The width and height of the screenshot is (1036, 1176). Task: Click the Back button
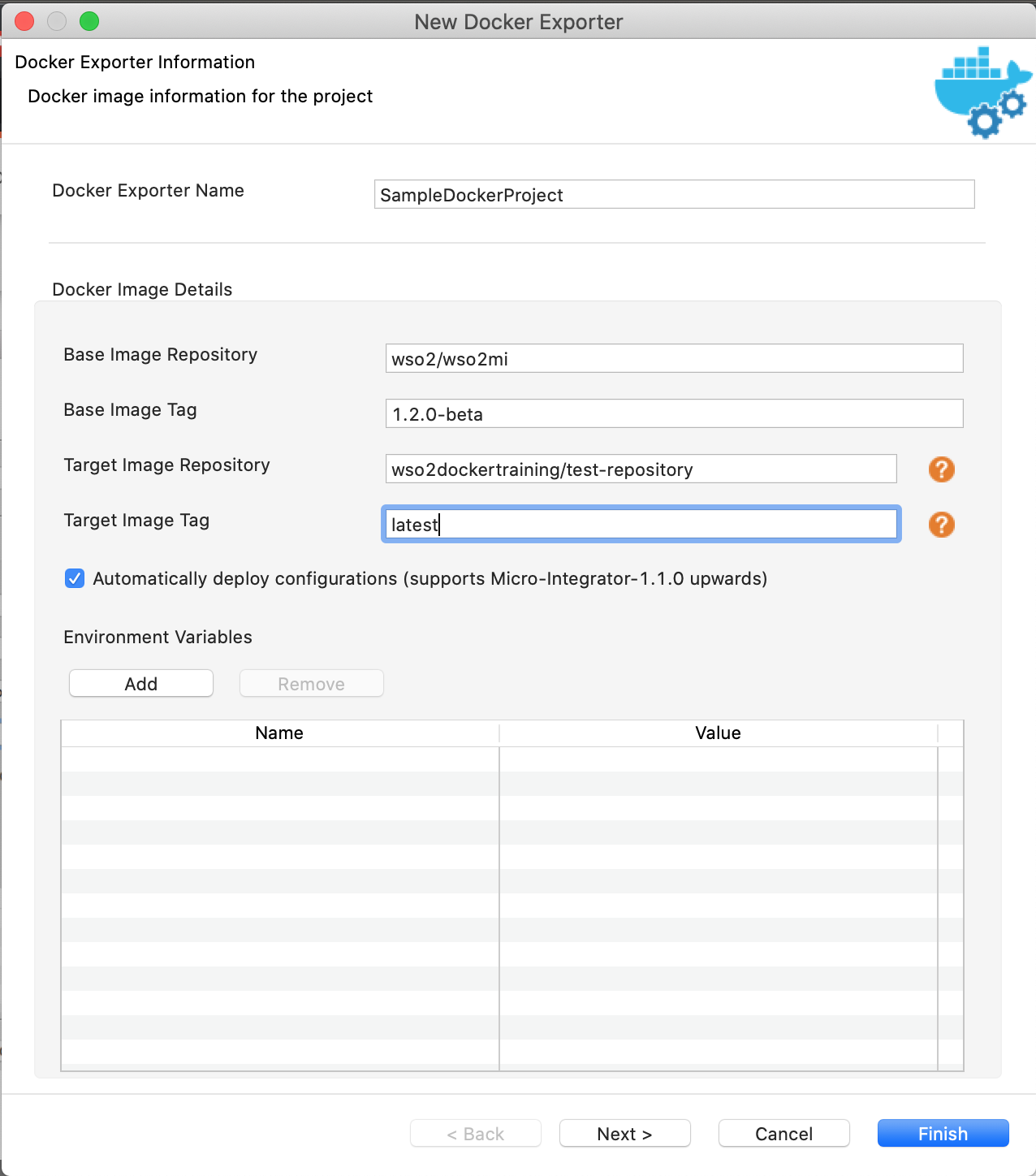(476, 1133)
